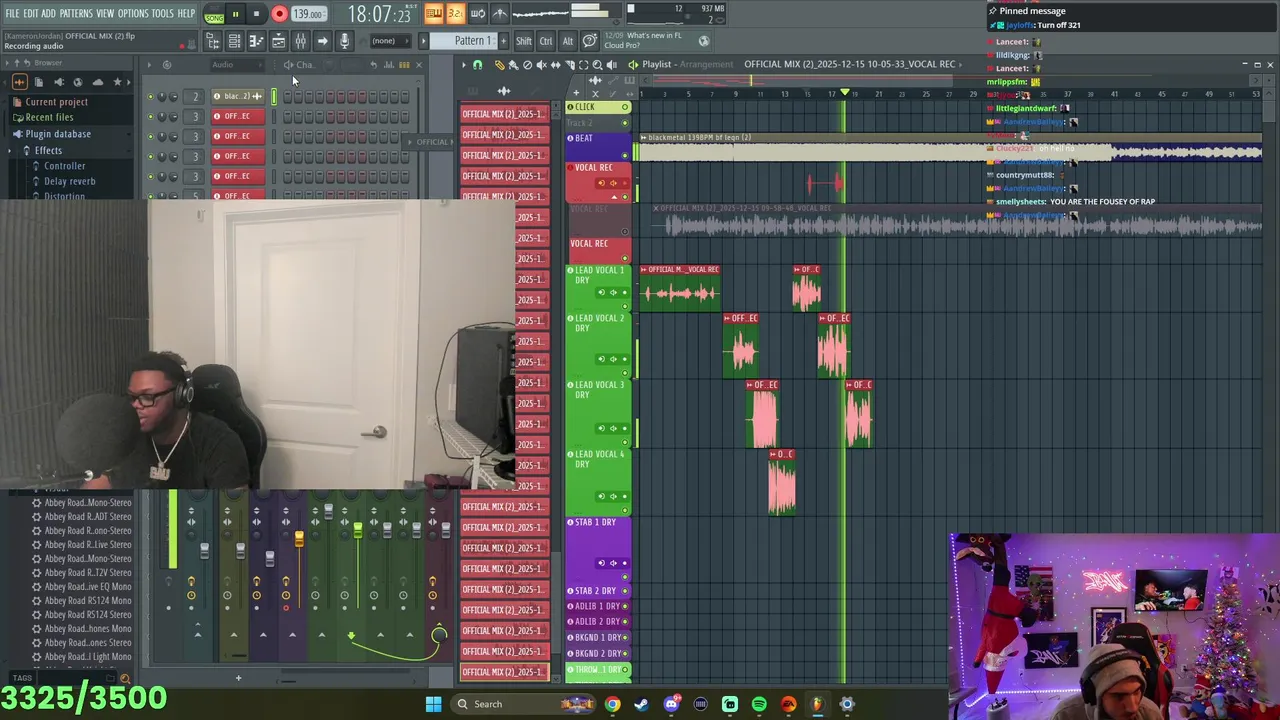Screen dimensions: 1280x720
Task: Click the Windows Start button
Action: pos(433,704)
